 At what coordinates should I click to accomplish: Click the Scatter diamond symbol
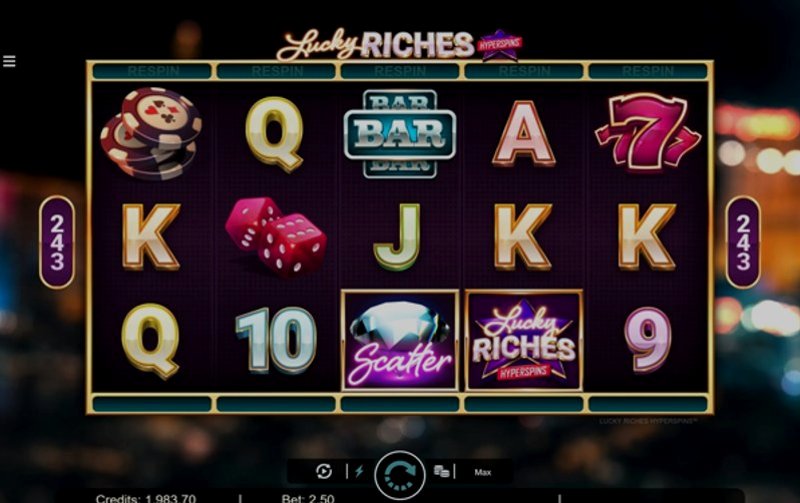(400, 340)
